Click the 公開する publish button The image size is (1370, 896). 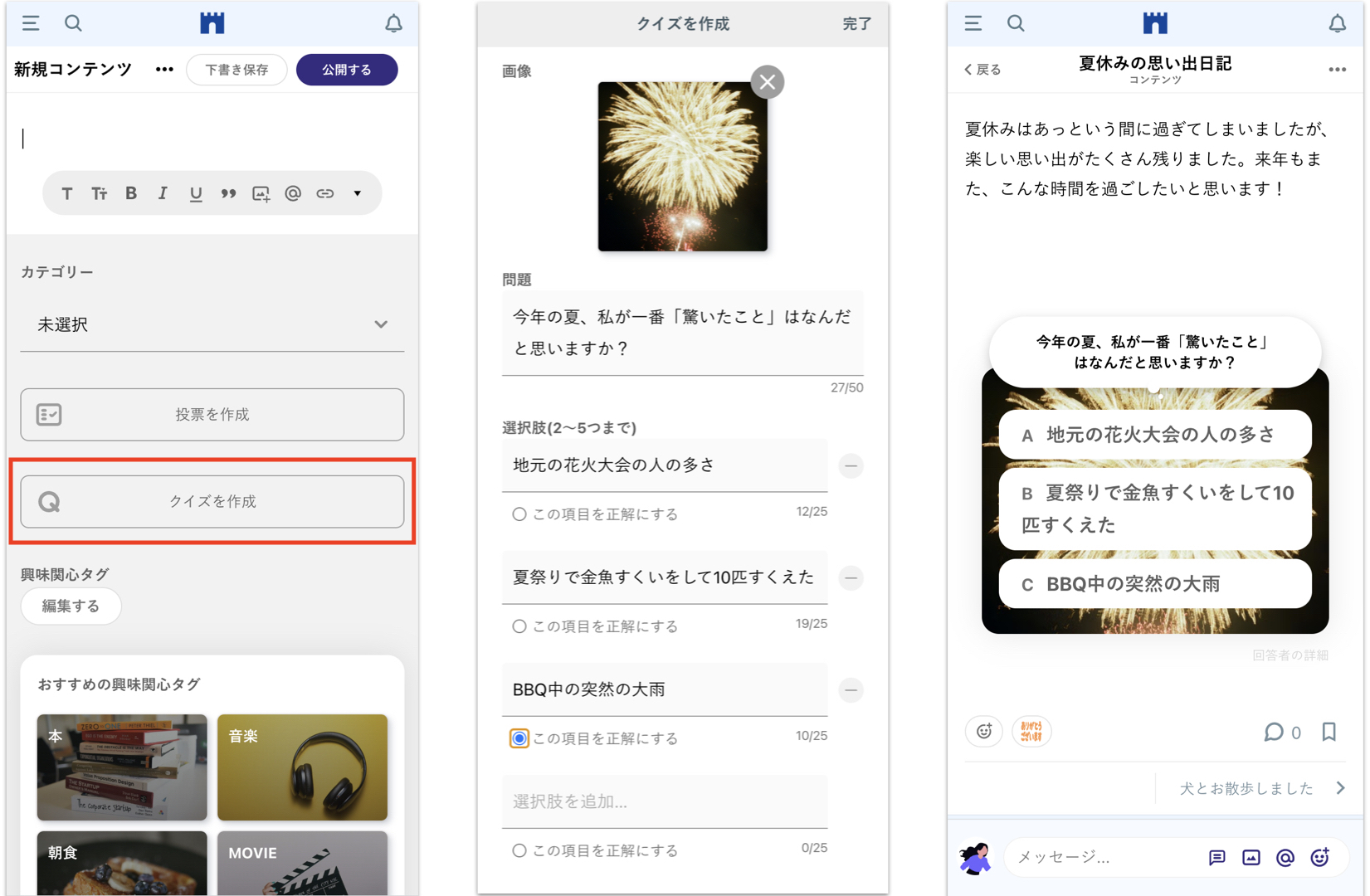[x=347, y=70]
